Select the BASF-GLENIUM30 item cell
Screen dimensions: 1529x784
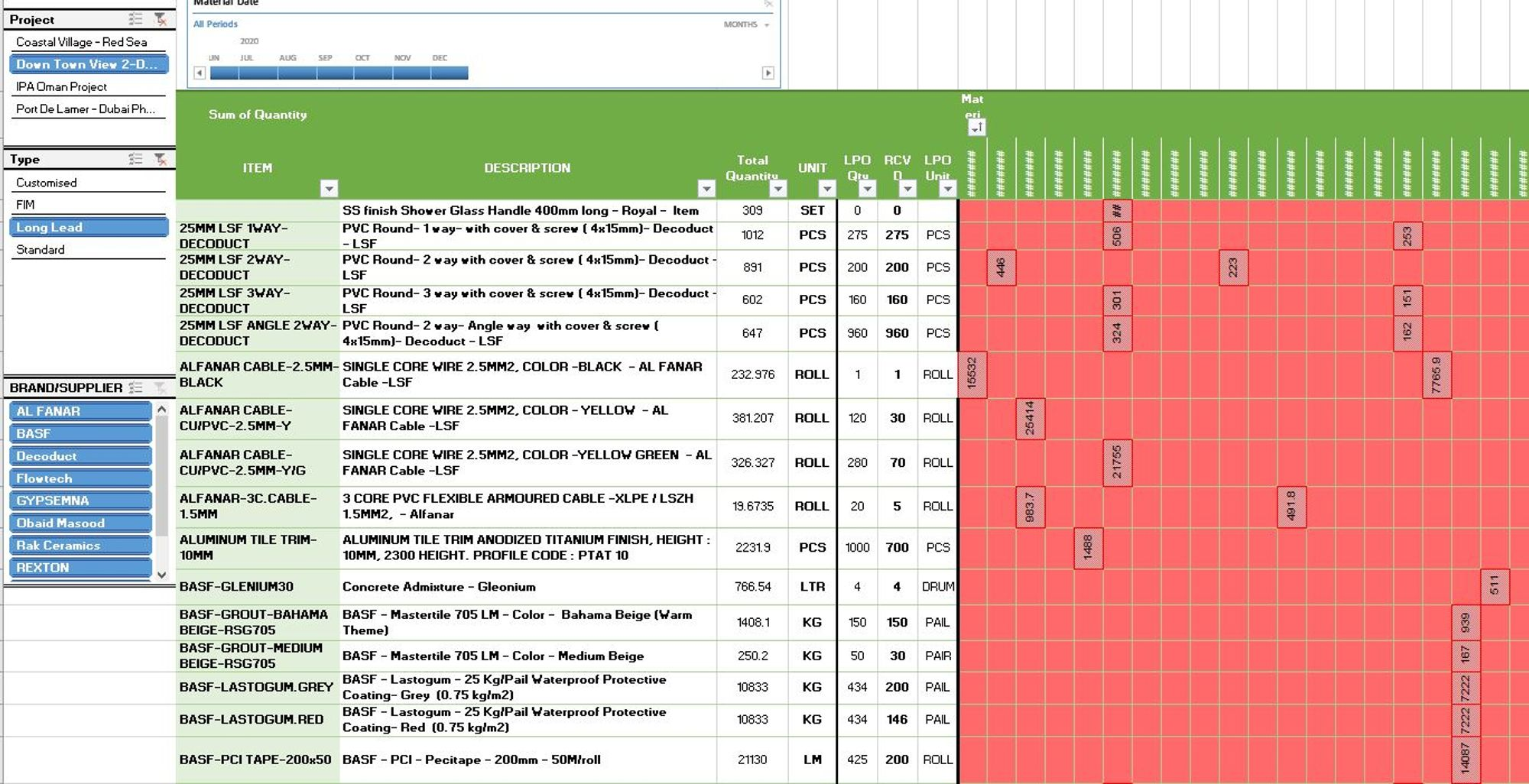point(258,587)
